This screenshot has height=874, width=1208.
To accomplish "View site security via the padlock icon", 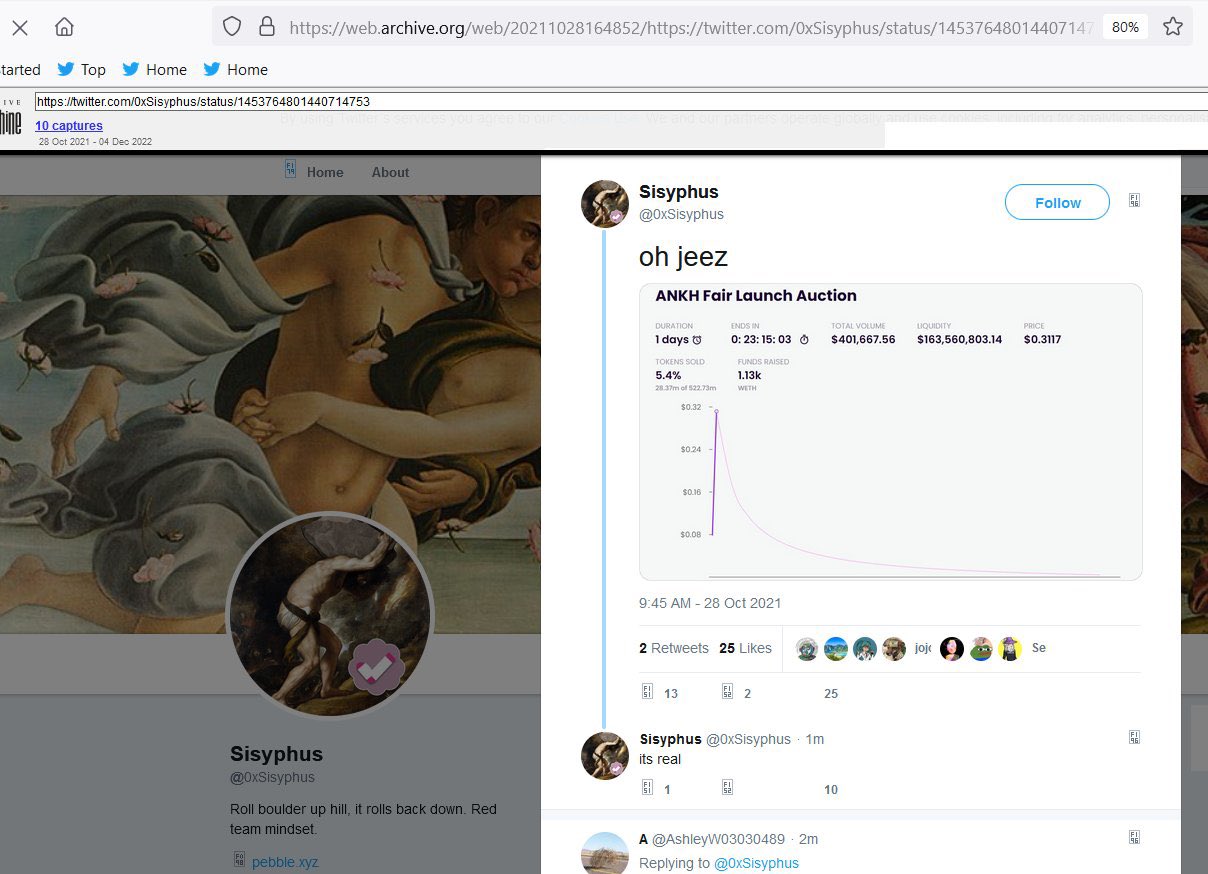I will click(x=266, y=27).
